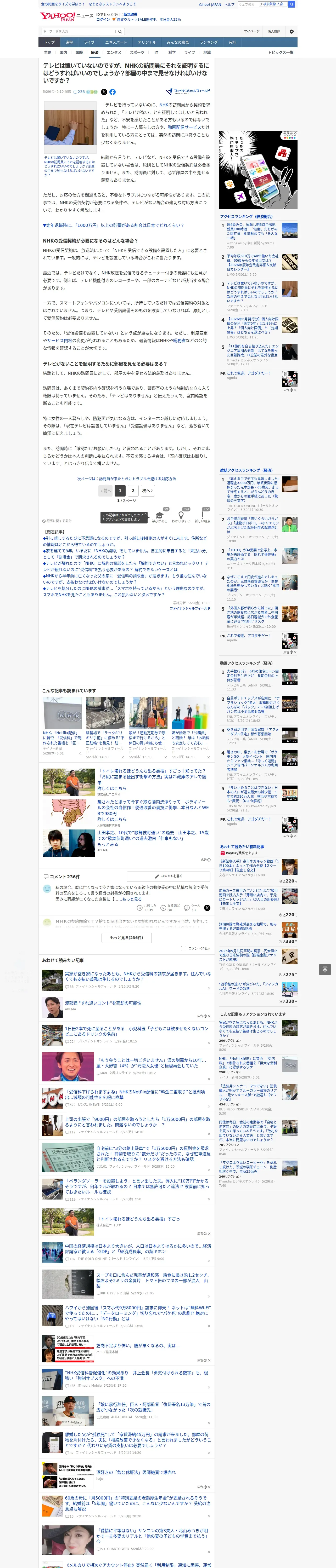Click マイページ link
Screen dimensions: 336x1568
[252, 32]
